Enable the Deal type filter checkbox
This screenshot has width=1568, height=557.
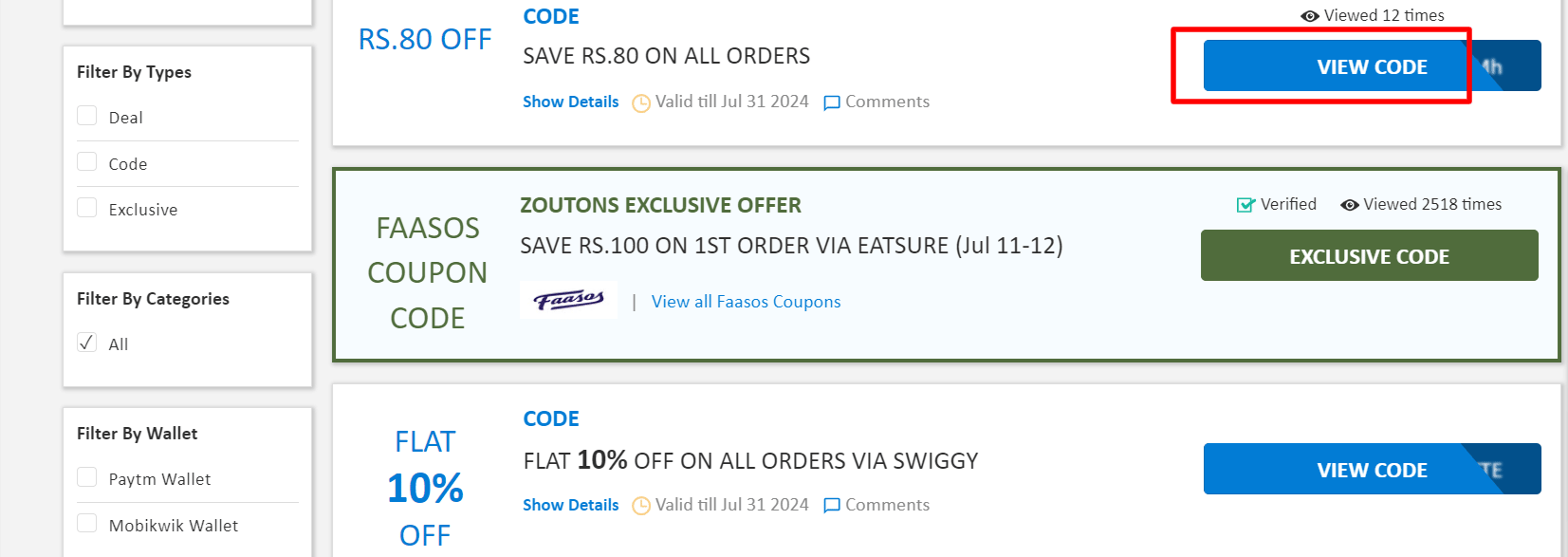[x=87, y=116]
